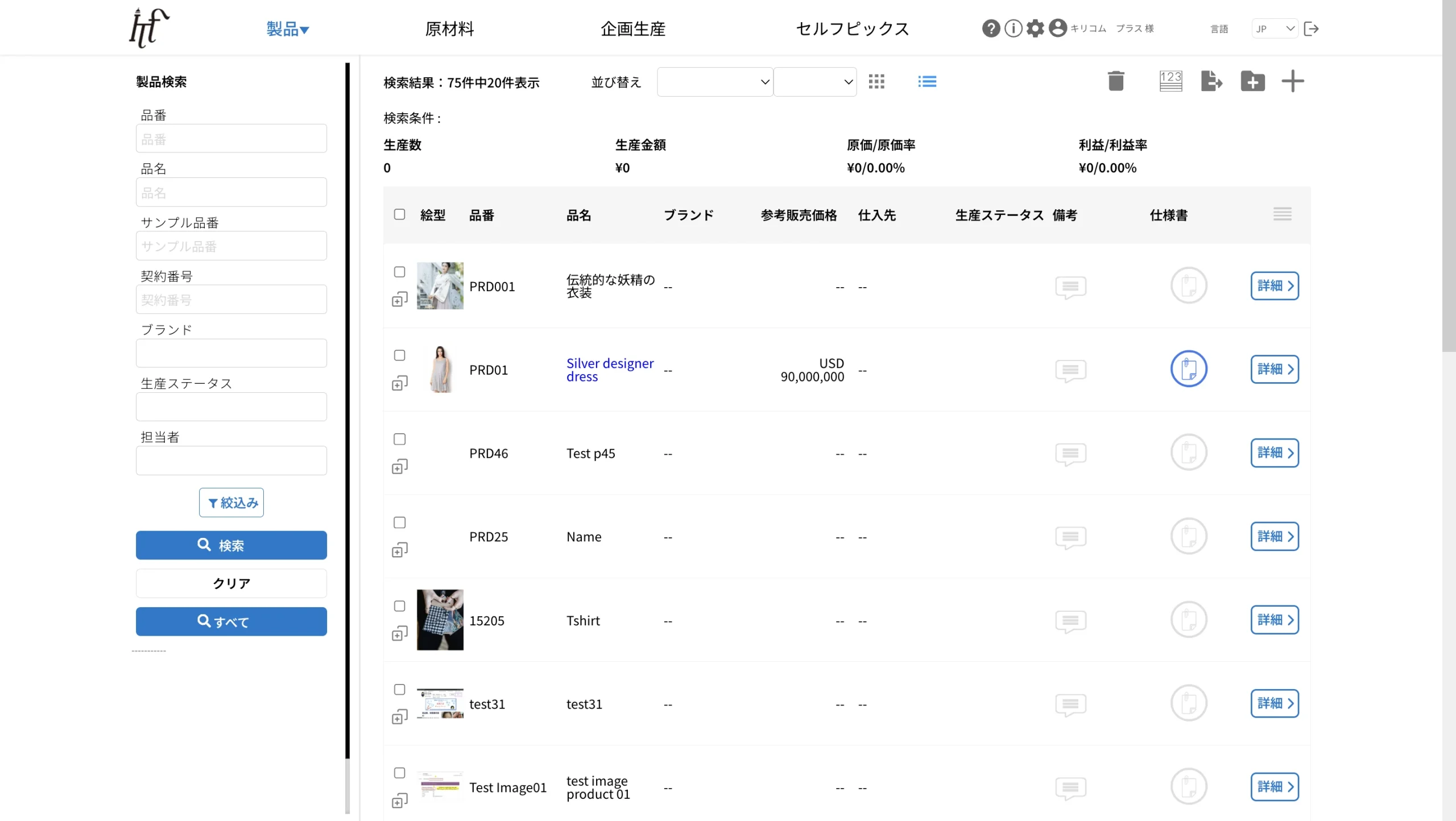Click the logout icon

1311,28
